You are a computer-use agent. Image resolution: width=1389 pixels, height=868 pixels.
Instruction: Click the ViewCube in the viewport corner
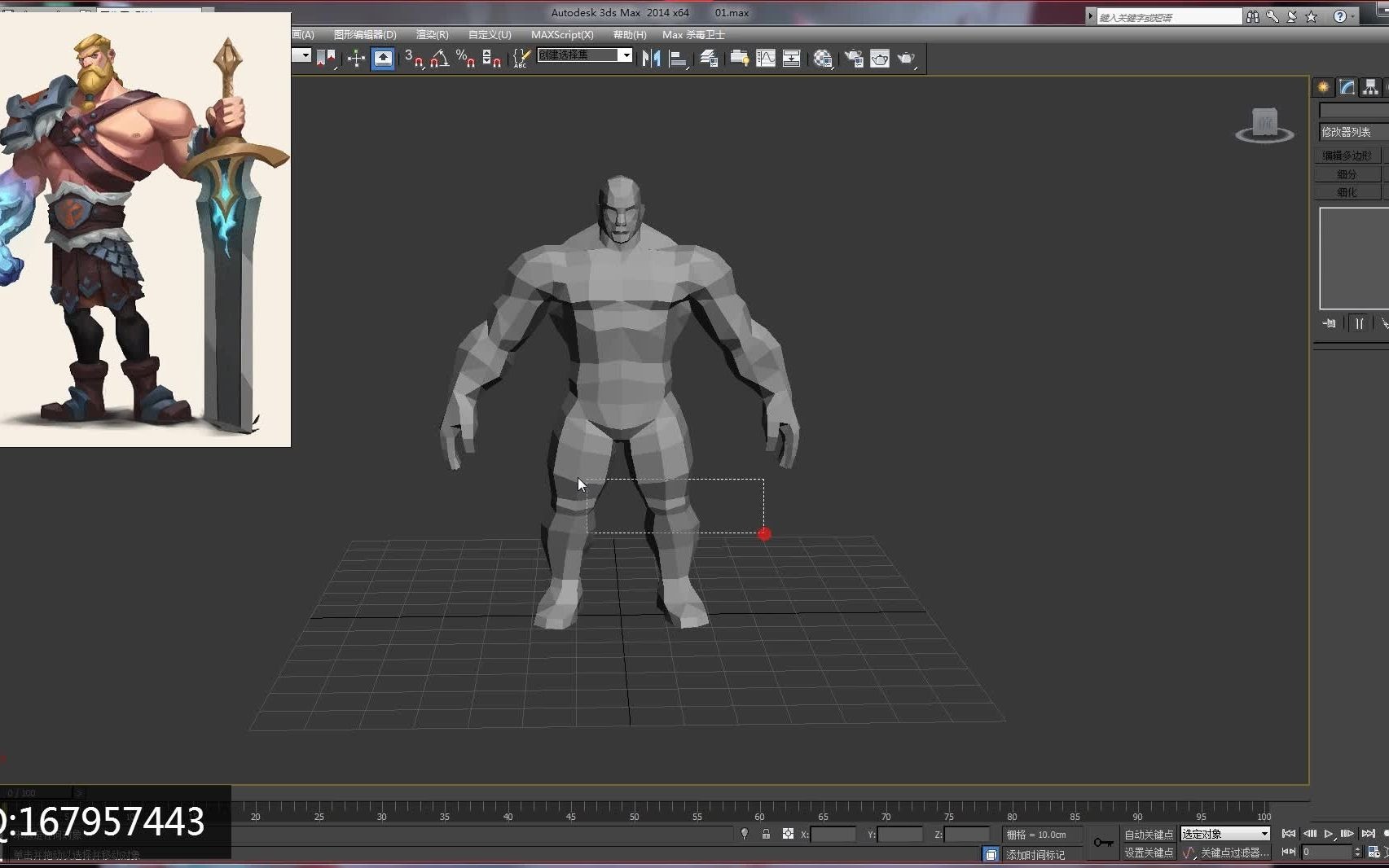pyautogui.click(x=1264, y=125)
